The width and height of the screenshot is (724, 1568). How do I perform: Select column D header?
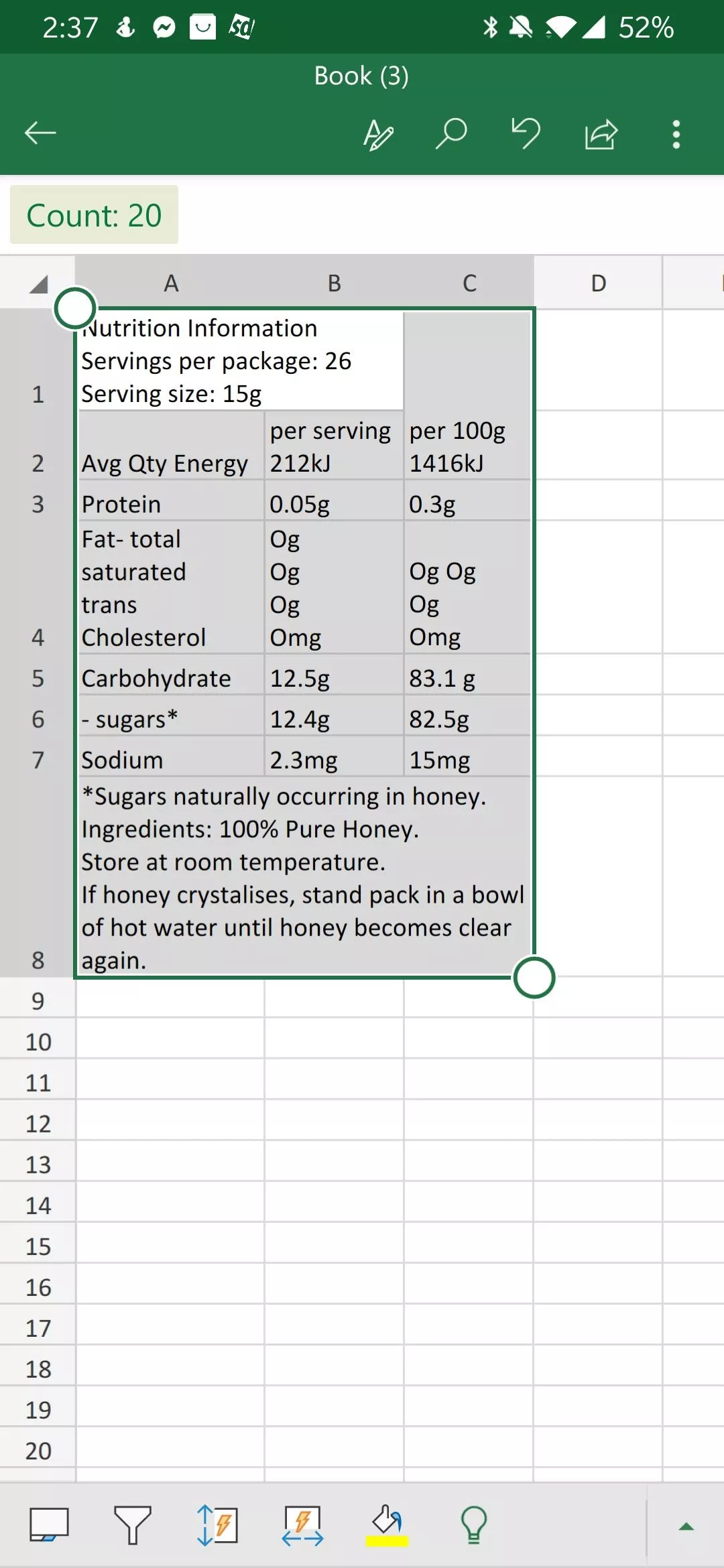click(x=598, y=283)
